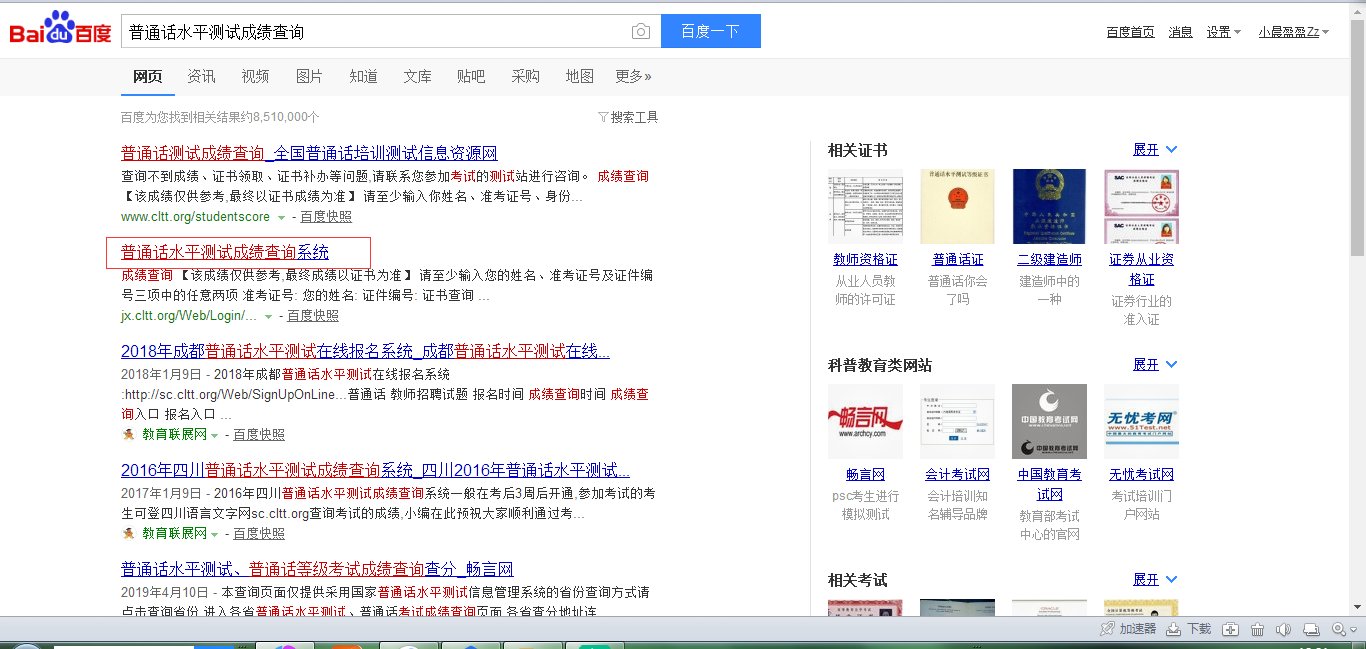The image size is (1366, 649).
Task: Click the page zoom magnifier icon
Action: click(1337, 629)
